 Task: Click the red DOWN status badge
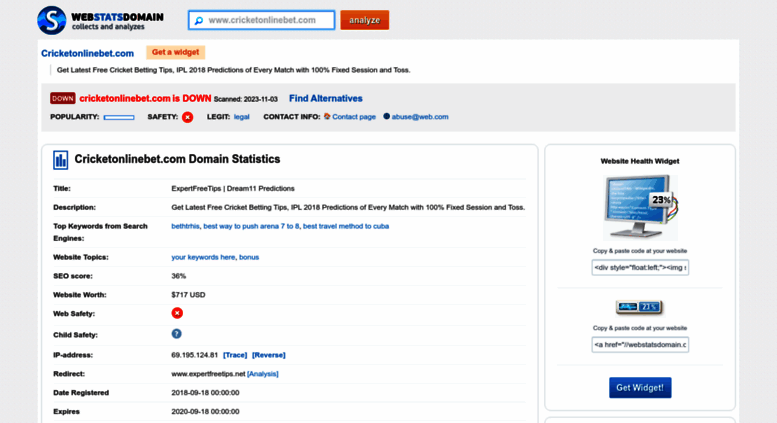pyautogui.click(x=62, y=98)
